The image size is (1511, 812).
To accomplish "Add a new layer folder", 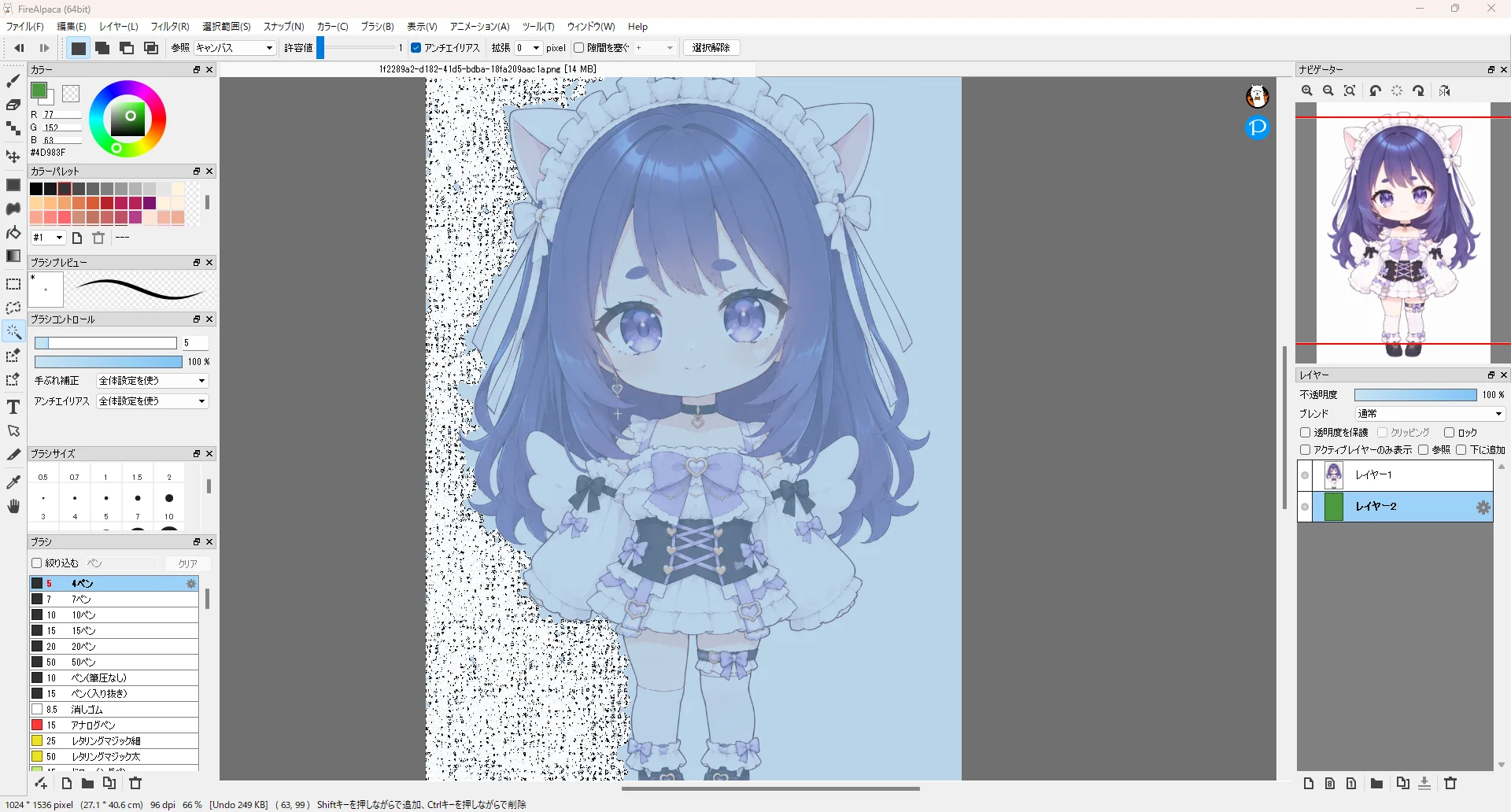I will click(x=1376, y=783).
